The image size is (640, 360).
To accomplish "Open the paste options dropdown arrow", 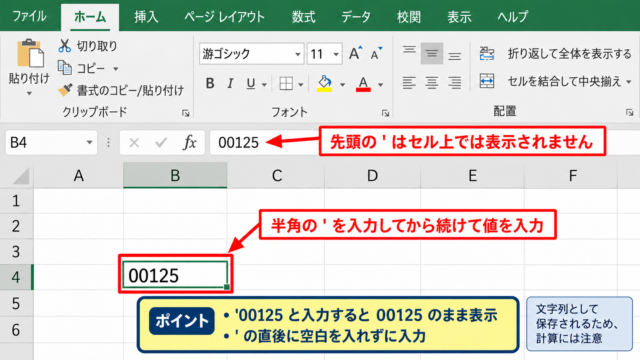I will [x=29, y=93].
